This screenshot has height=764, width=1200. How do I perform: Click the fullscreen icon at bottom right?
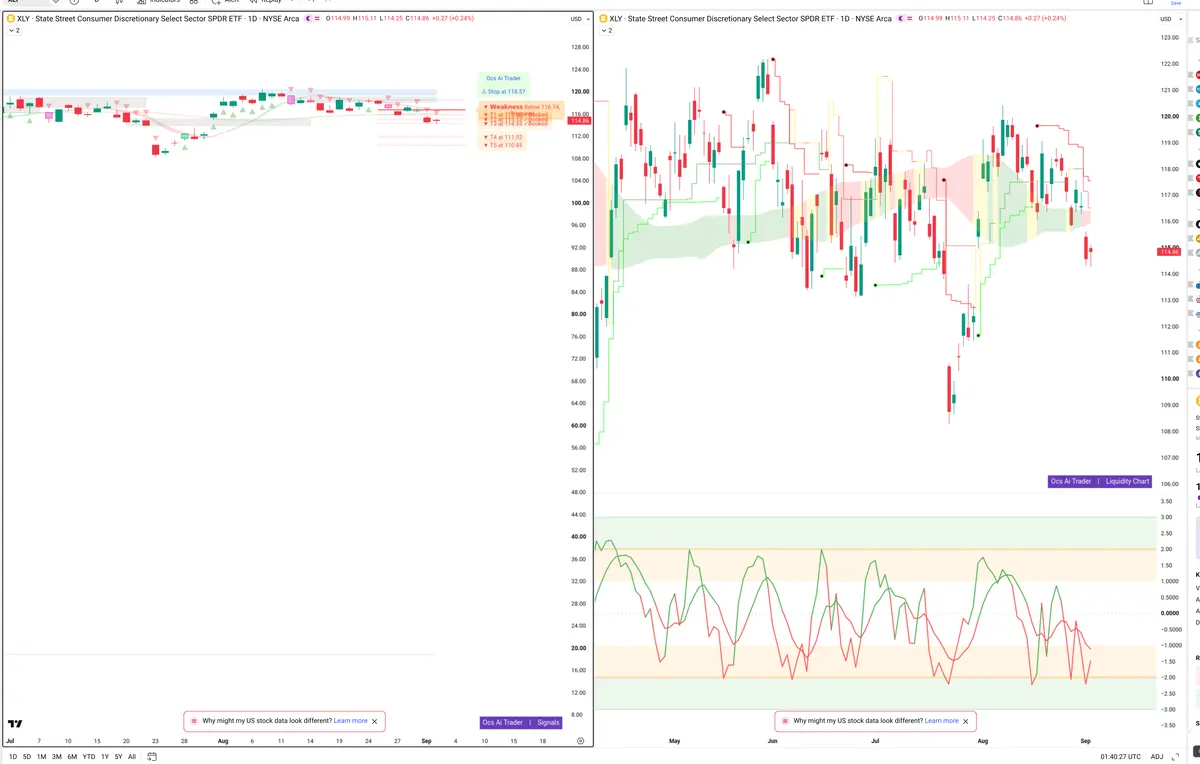[x=1175, y=757]
